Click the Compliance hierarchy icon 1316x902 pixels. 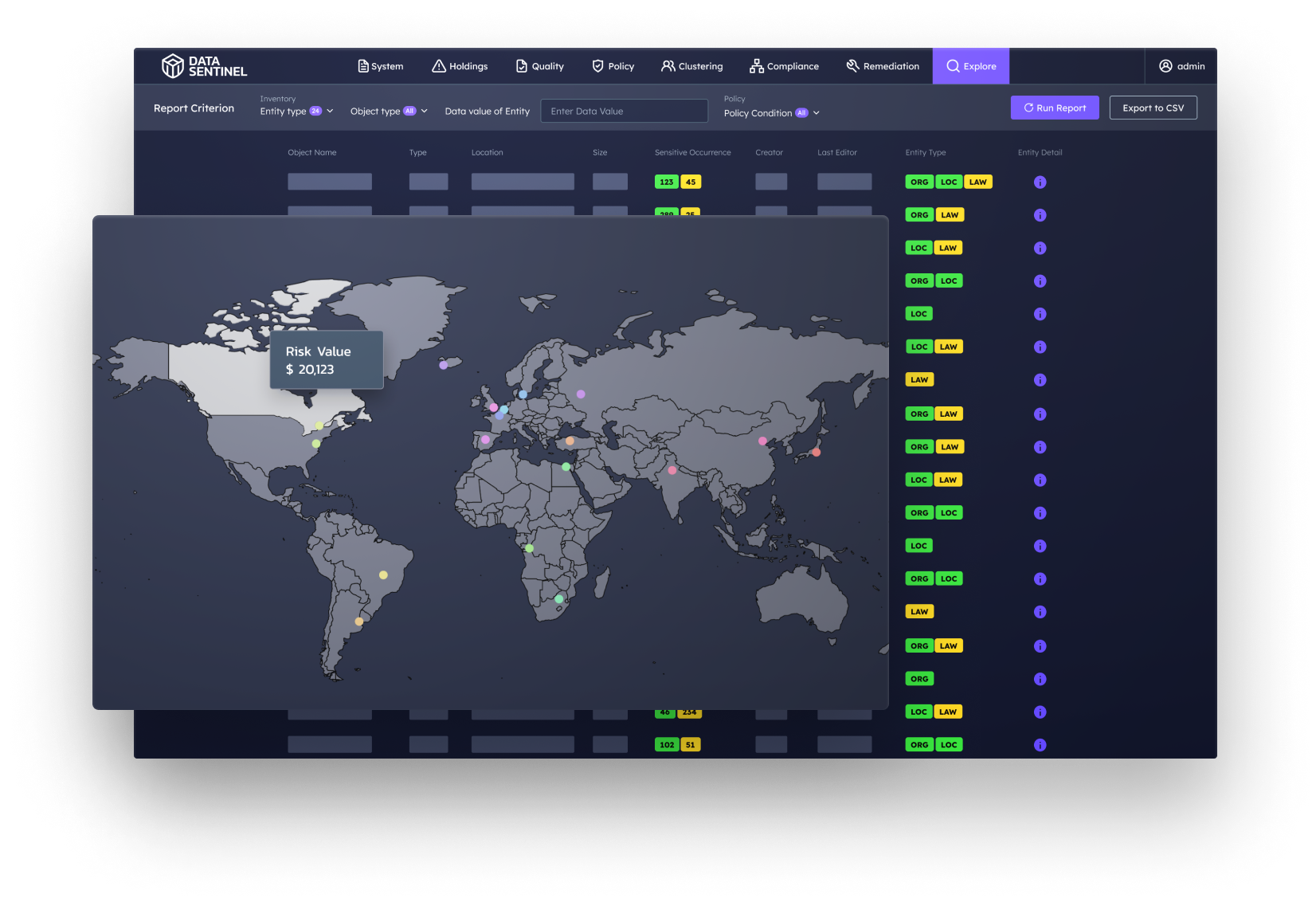click(755, 66)
